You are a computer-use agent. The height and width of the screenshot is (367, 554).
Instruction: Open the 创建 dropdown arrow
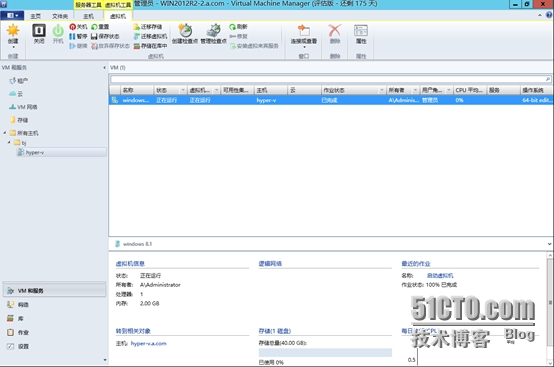(13, 47)
